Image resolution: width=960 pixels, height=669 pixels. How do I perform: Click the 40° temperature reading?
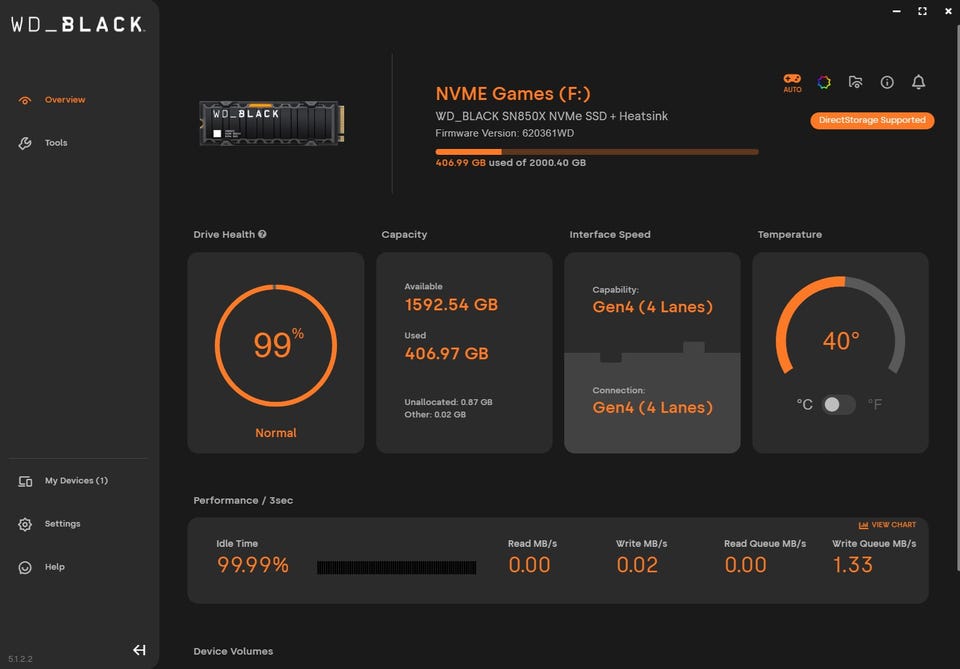click(841, 342)
